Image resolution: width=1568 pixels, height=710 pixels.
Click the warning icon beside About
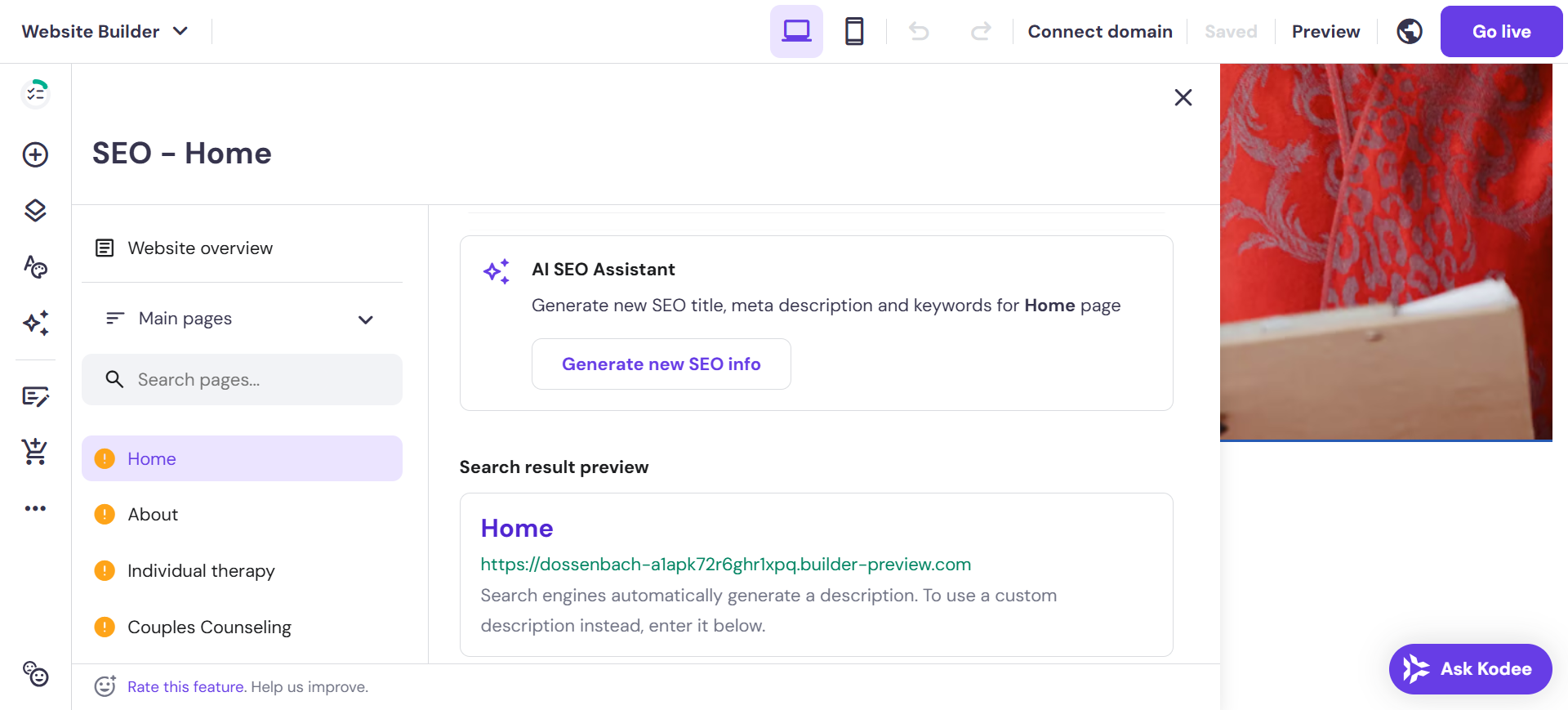coord(105,514)
